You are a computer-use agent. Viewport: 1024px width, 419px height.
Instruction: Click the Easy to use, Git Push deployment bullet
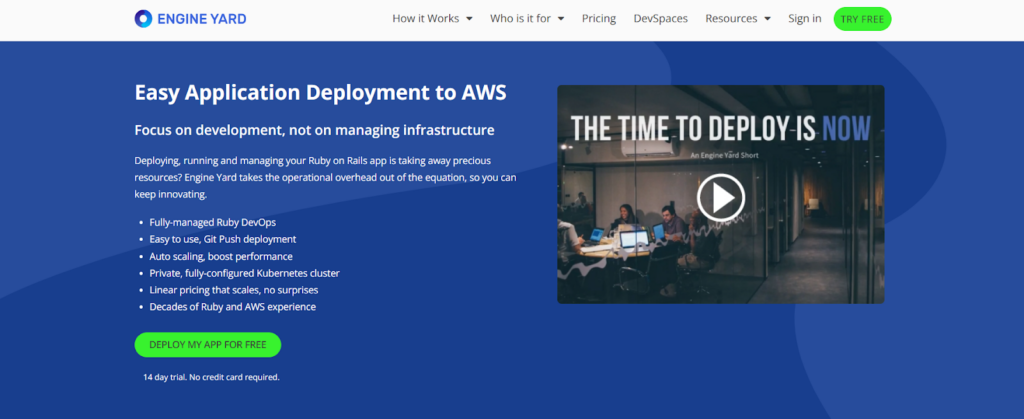coord(223,239)
